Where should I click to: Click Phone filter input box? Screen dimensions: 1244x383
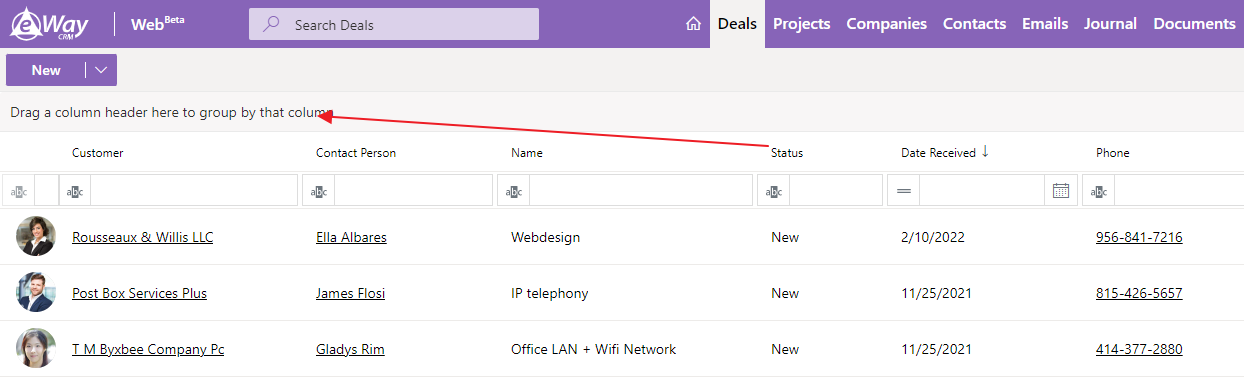coord(1178,190)
